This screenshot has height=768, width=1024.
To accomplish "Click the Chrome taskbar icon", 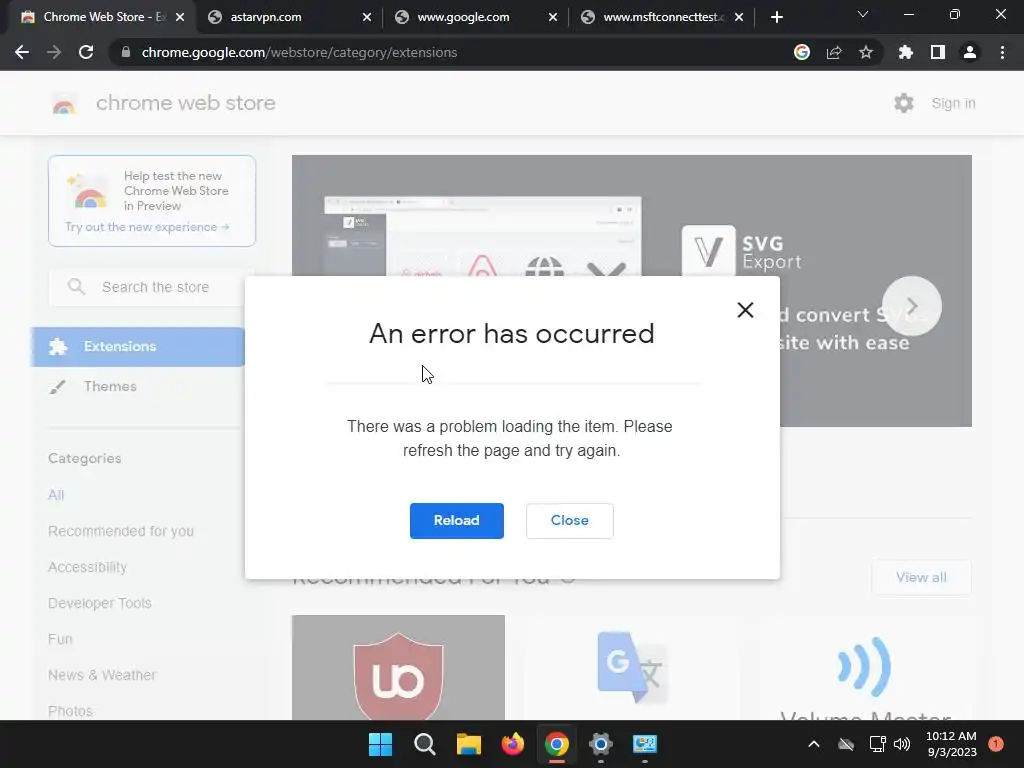I will pos(556,744).
